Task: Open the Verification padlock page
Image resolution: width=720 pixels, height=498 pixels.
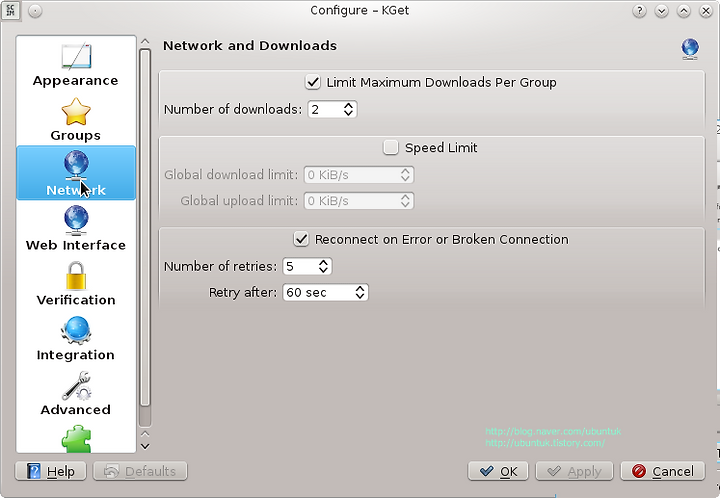Action: [76, 284]
